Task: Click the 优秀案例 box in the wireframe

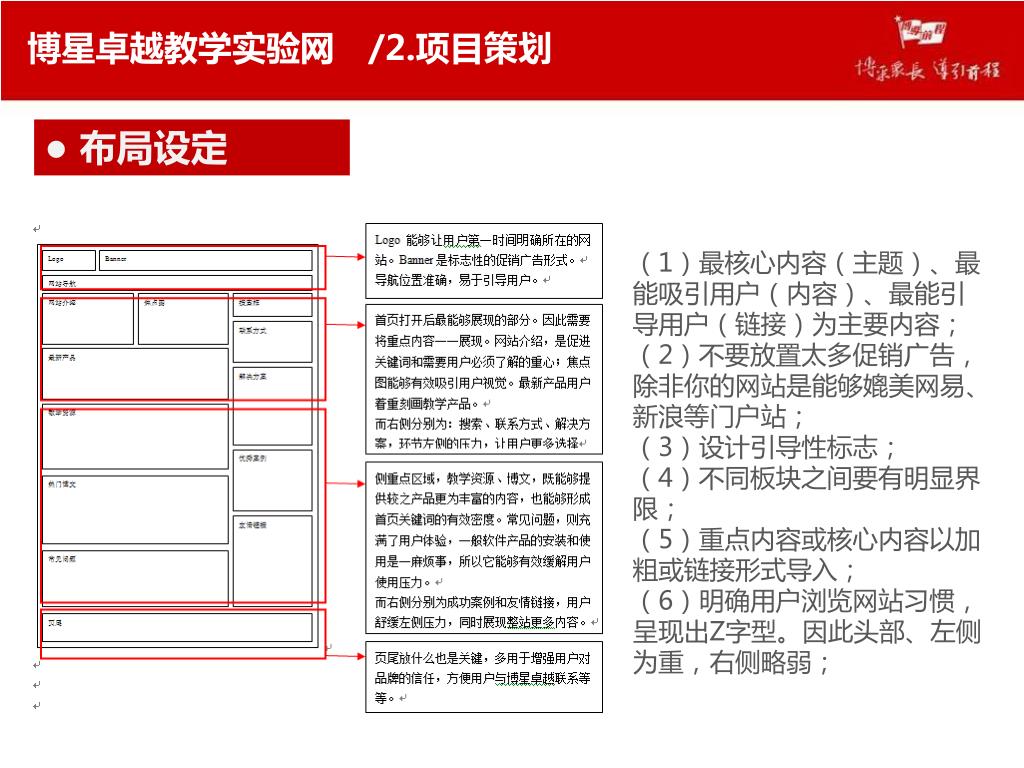Action: tap(272, 480)
